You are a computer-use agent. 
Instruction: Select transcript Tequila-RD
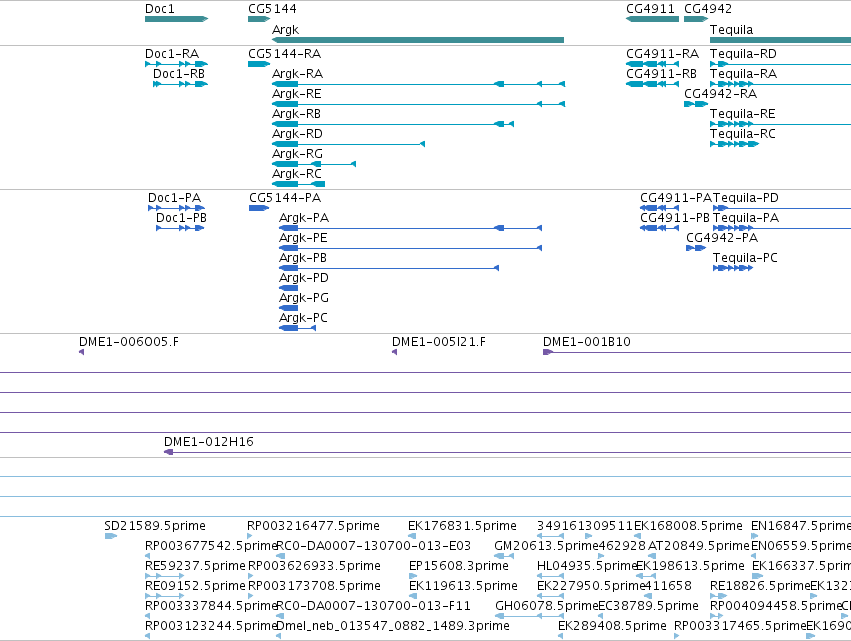click(780, 64)
